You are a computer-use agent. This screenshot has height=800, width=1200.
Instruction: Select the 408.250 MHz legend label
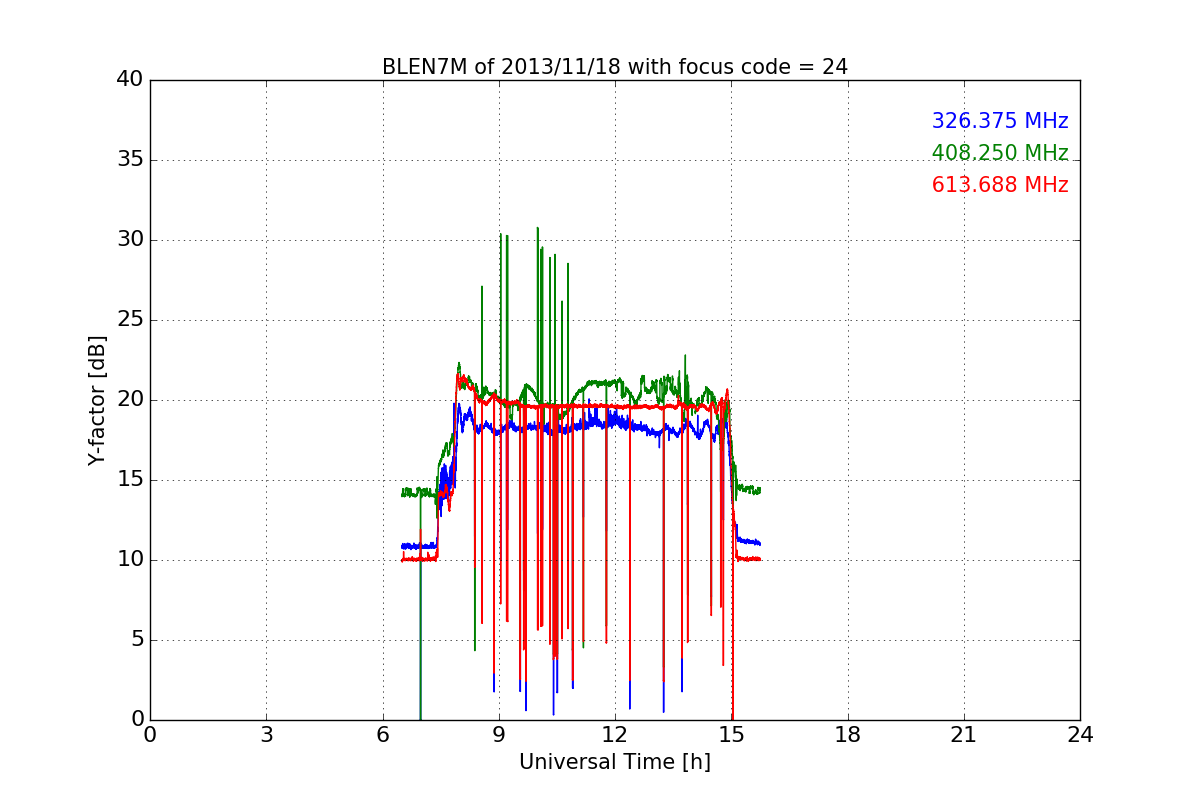tap(1000, 153)
